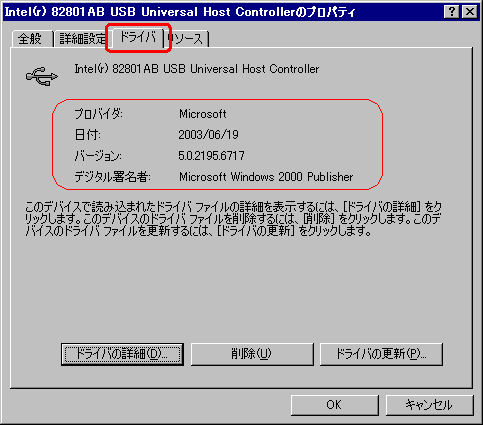Click the title bar help question-mark button
483x425 pixels.
point(452,12)
